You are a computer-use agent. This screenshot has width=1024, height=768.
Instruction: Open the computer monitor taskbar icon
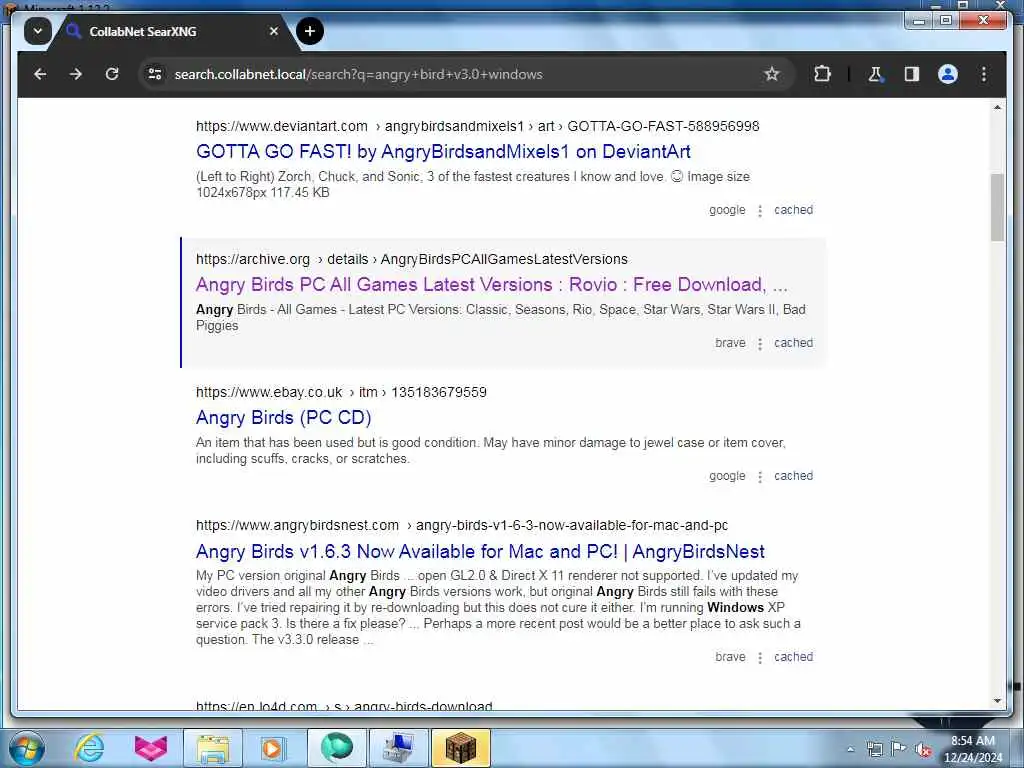pyautogui.click(x=398, y=748)
